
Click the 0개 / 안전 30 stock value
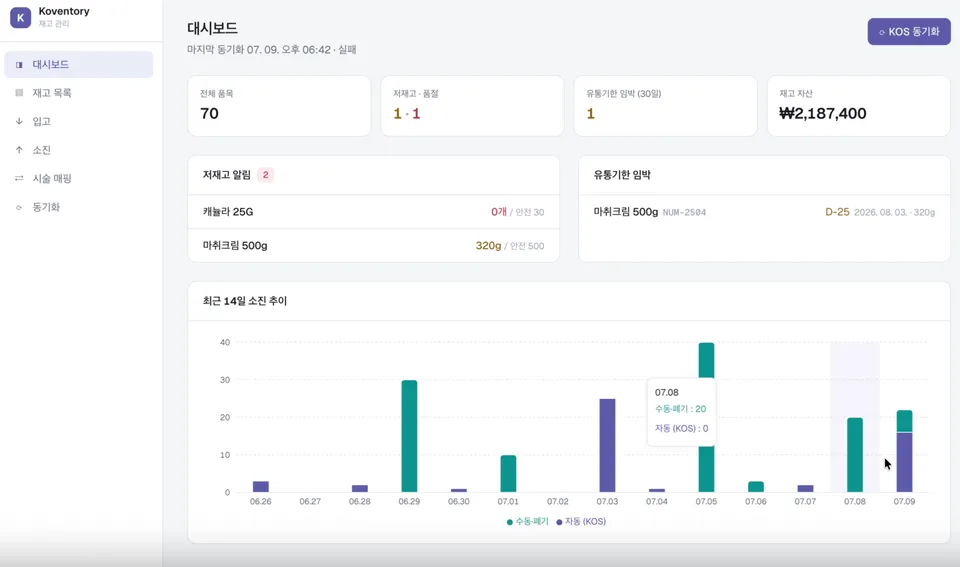tap(517, 212)
